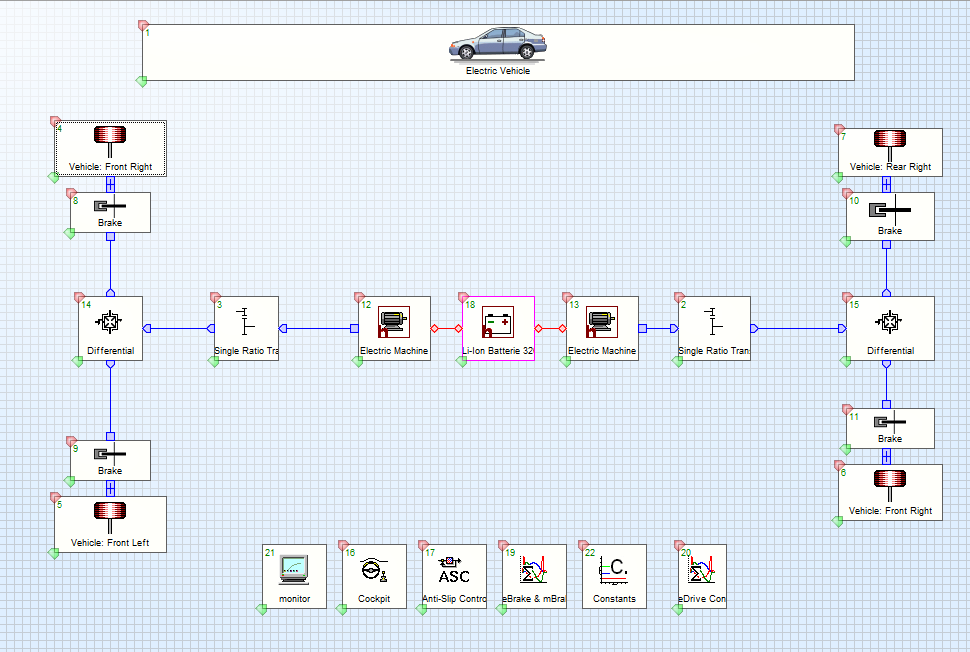Click Brake block number 9

point(110,460)
